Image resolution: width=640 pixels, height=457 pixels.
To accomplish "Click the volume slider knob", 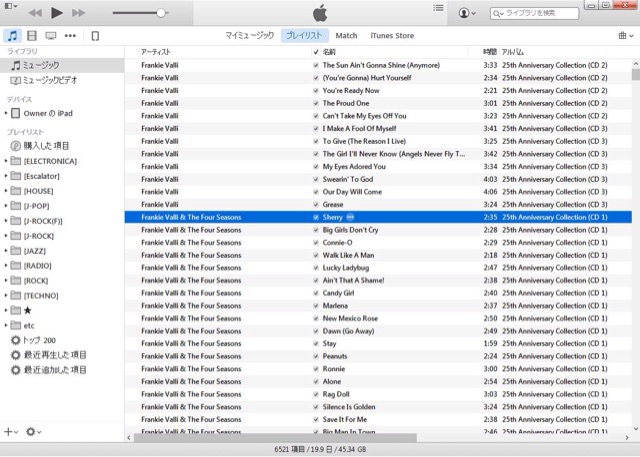I will 161,13.
